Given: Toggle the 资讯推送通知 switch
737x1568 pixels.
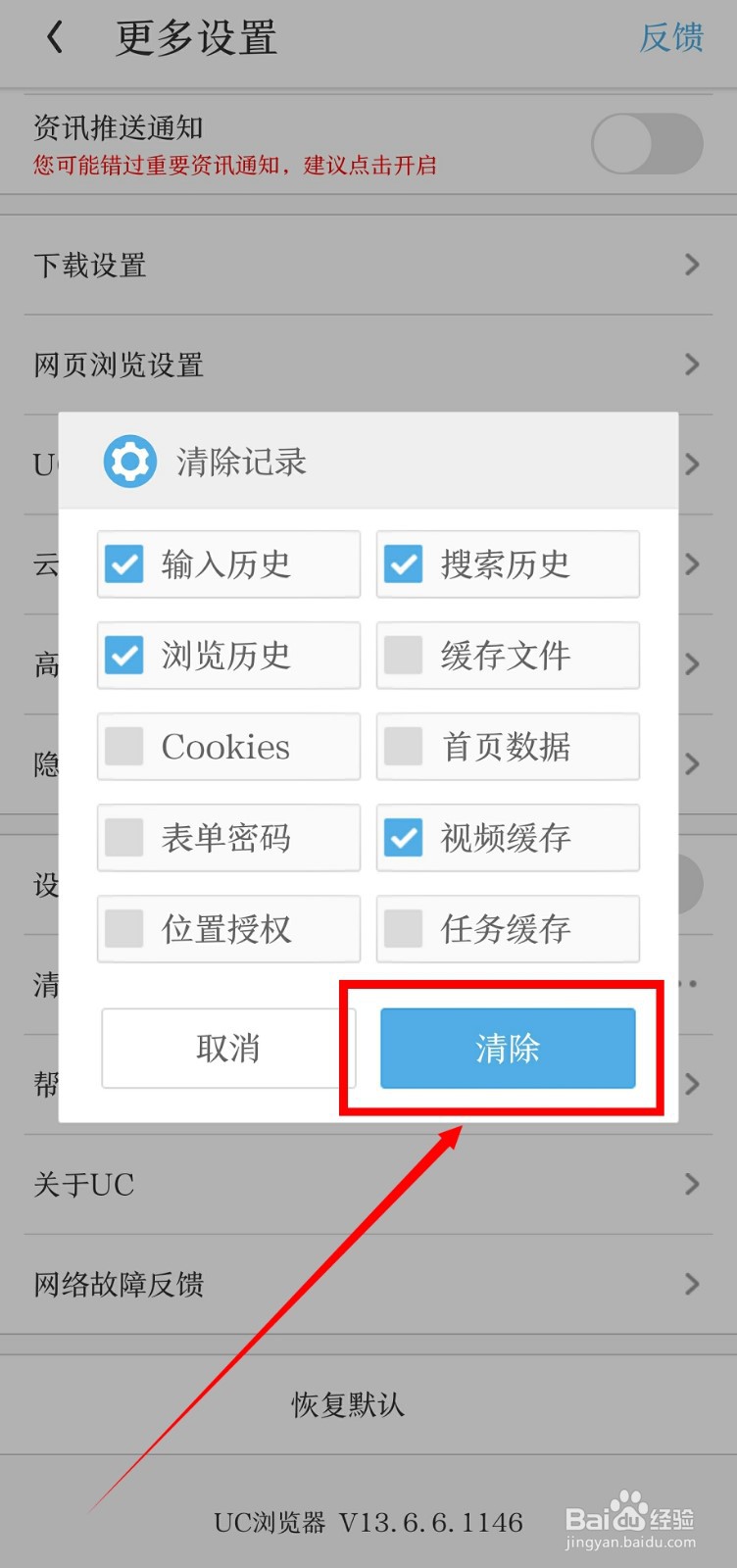Looking at the screenshot, I should click(647, 144).
